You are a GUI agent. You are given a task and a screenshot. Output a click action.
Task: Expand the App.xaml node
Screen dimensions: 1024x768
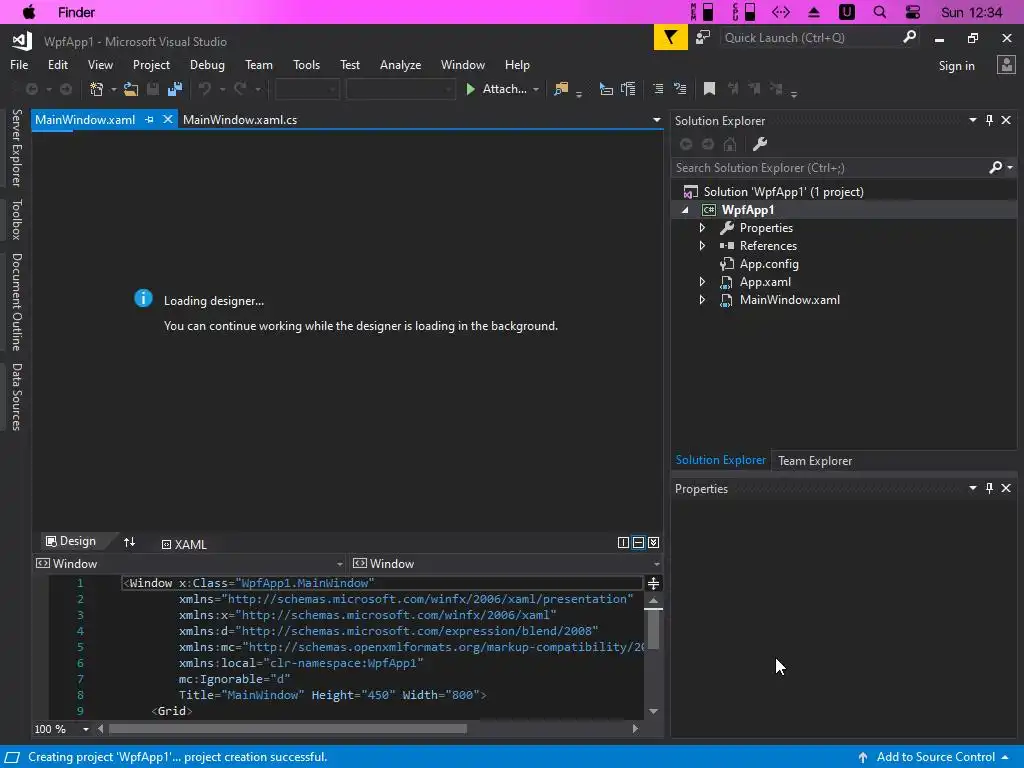pyautogui.click(x=703, y=282)
